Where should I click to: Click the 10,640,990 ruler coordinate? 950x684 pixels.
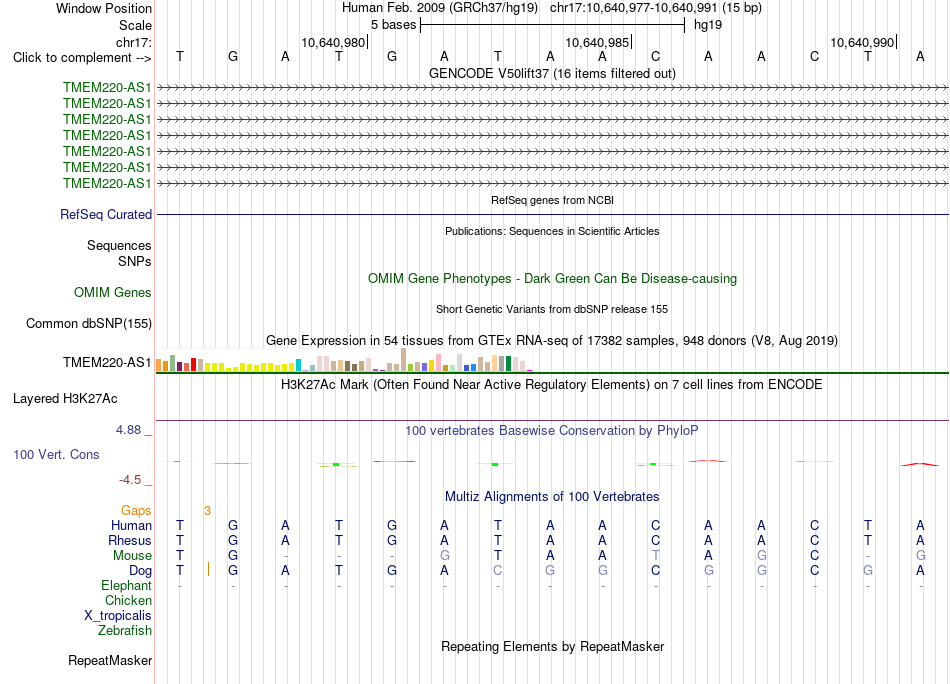[862, 42]
